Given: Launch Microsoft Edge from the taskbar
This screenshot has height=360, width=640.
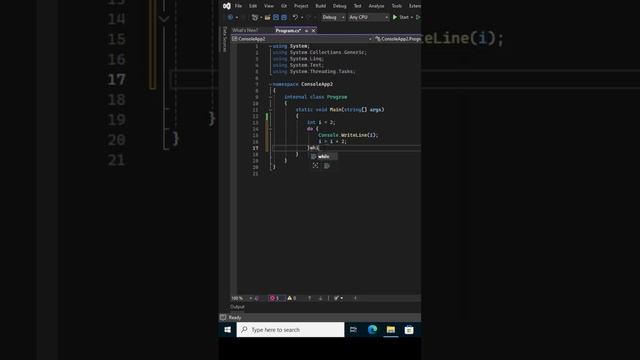Looking at the screenshot, I should click(372, 329).
